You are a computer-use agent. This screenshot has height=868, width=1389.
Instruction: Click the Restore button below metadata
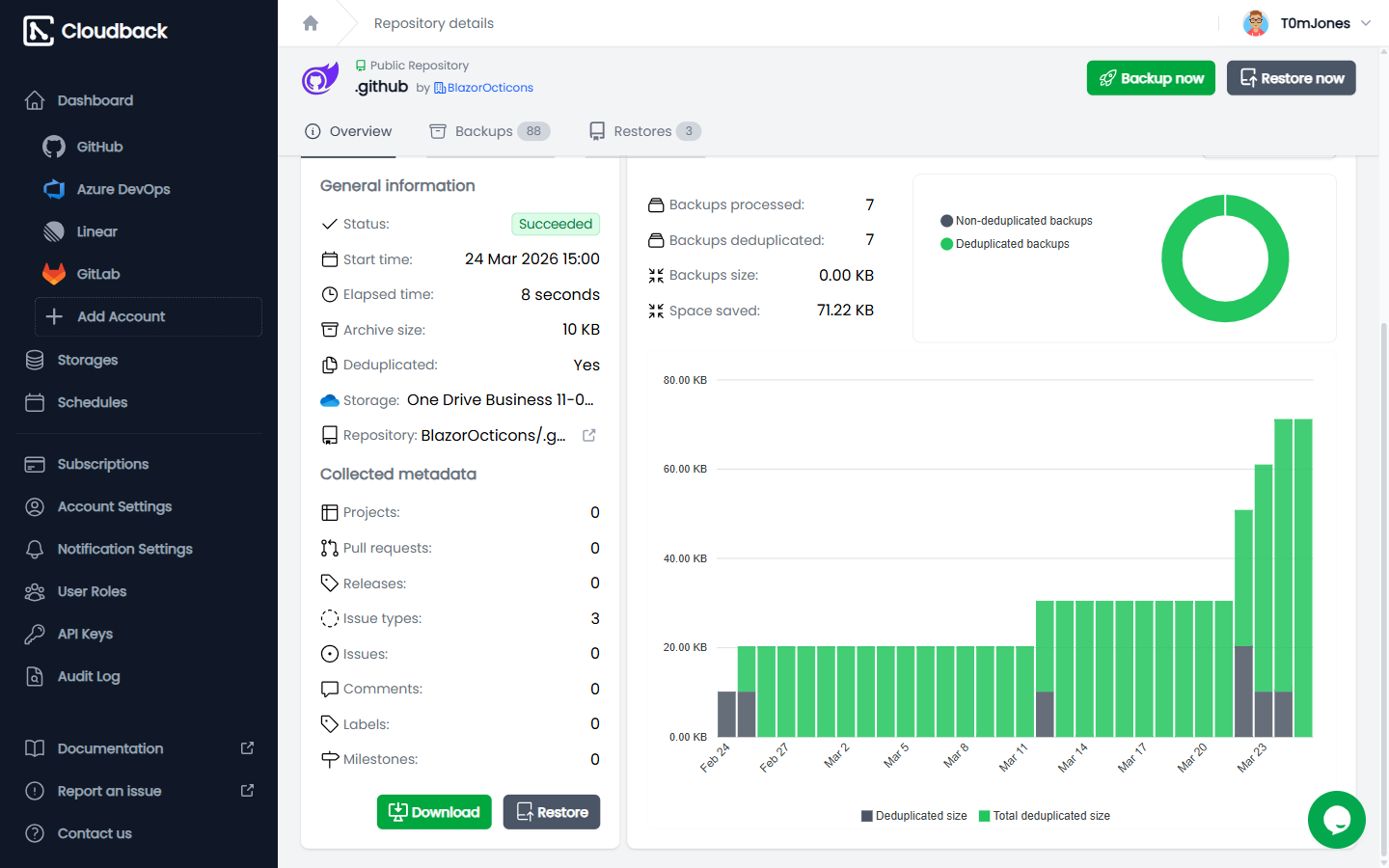pos(552,812)
